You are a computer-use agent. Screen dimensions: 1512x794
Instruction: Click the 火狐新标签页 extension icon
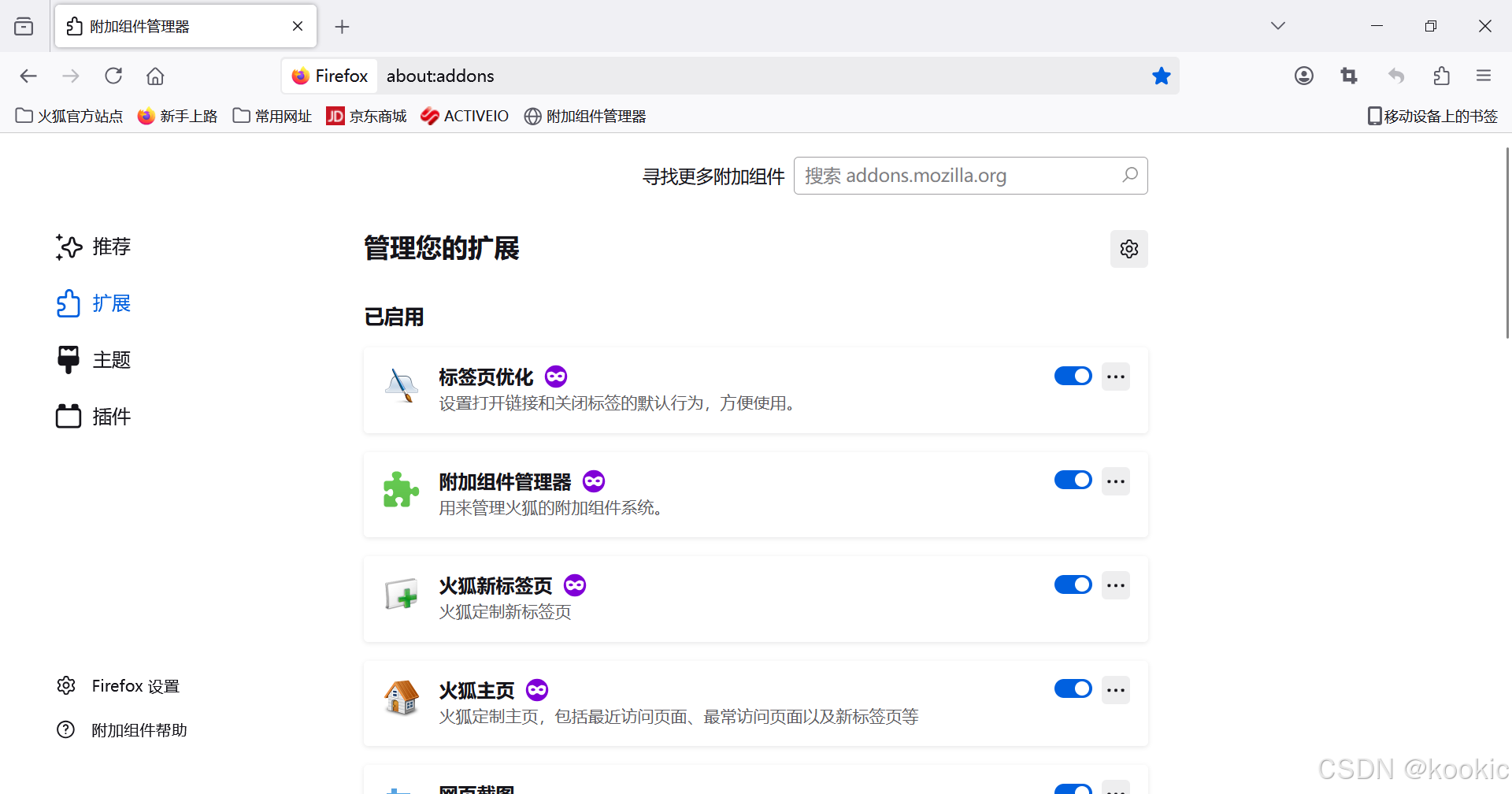(402, 594)
